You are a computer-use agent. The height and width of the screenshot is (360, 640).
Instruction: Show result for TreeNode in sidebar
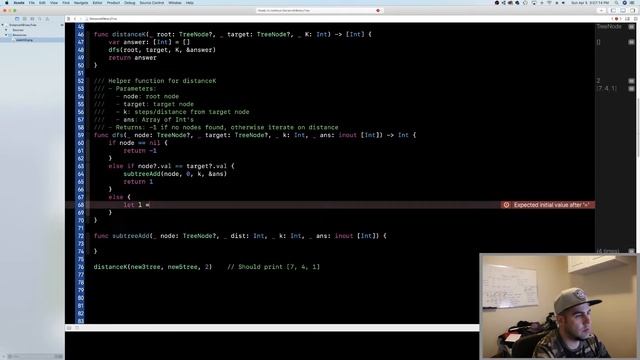point(631,27)
